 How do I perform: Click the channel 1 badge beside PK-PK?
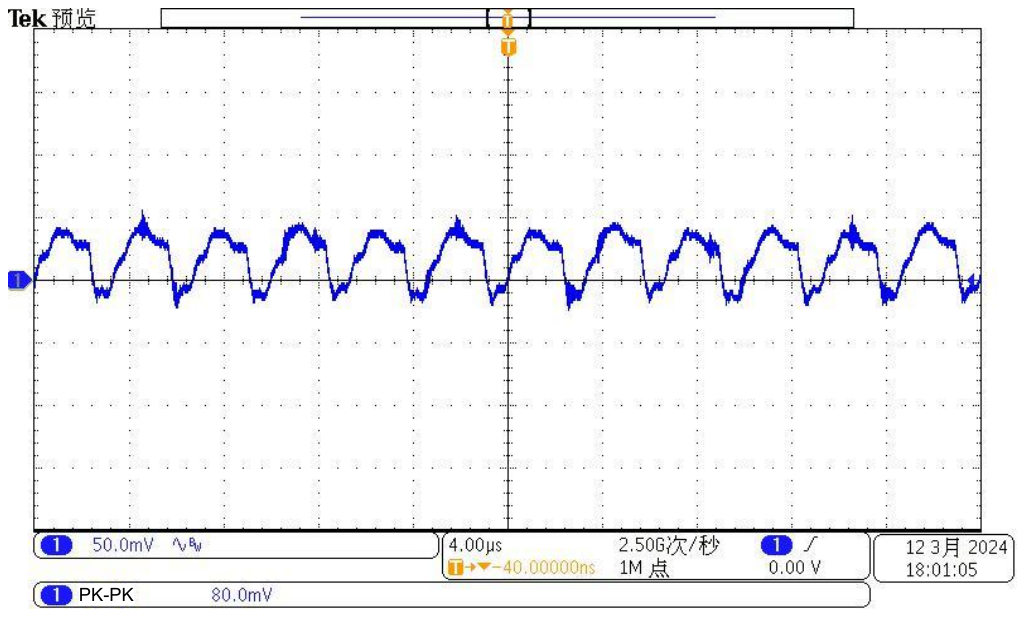pos(56,595)
